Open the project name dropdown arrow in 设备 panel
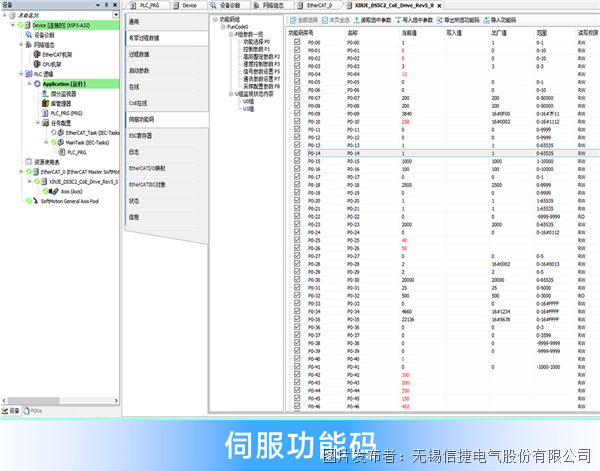600x471 pixels. tap(116, 15)
